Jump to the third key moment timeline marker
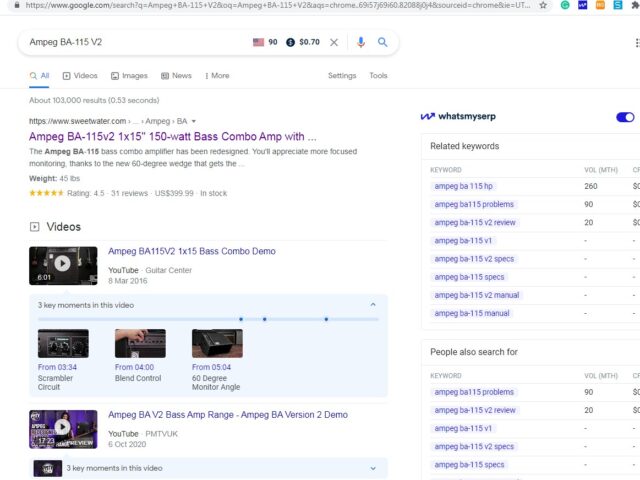 [x=326, y=319]
